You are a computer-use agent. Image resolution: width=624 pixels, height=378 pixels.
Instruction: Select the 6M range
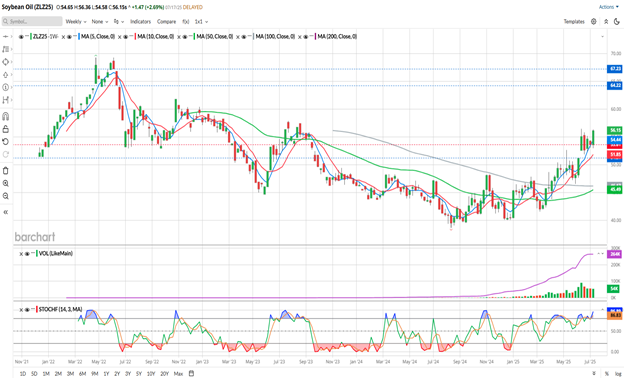coord(82,374)
